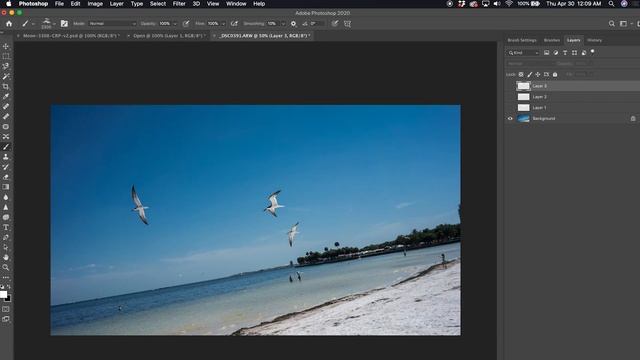Select the Blur tool (droplet icon)
Viewport: 640px width, 360px height.
tap(6, 197)
